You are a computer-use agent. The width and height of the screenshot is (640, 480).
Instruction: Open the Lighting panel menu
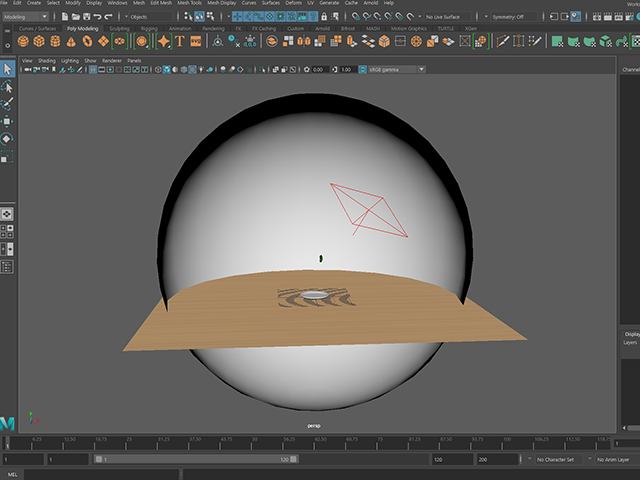click(70, 61)
